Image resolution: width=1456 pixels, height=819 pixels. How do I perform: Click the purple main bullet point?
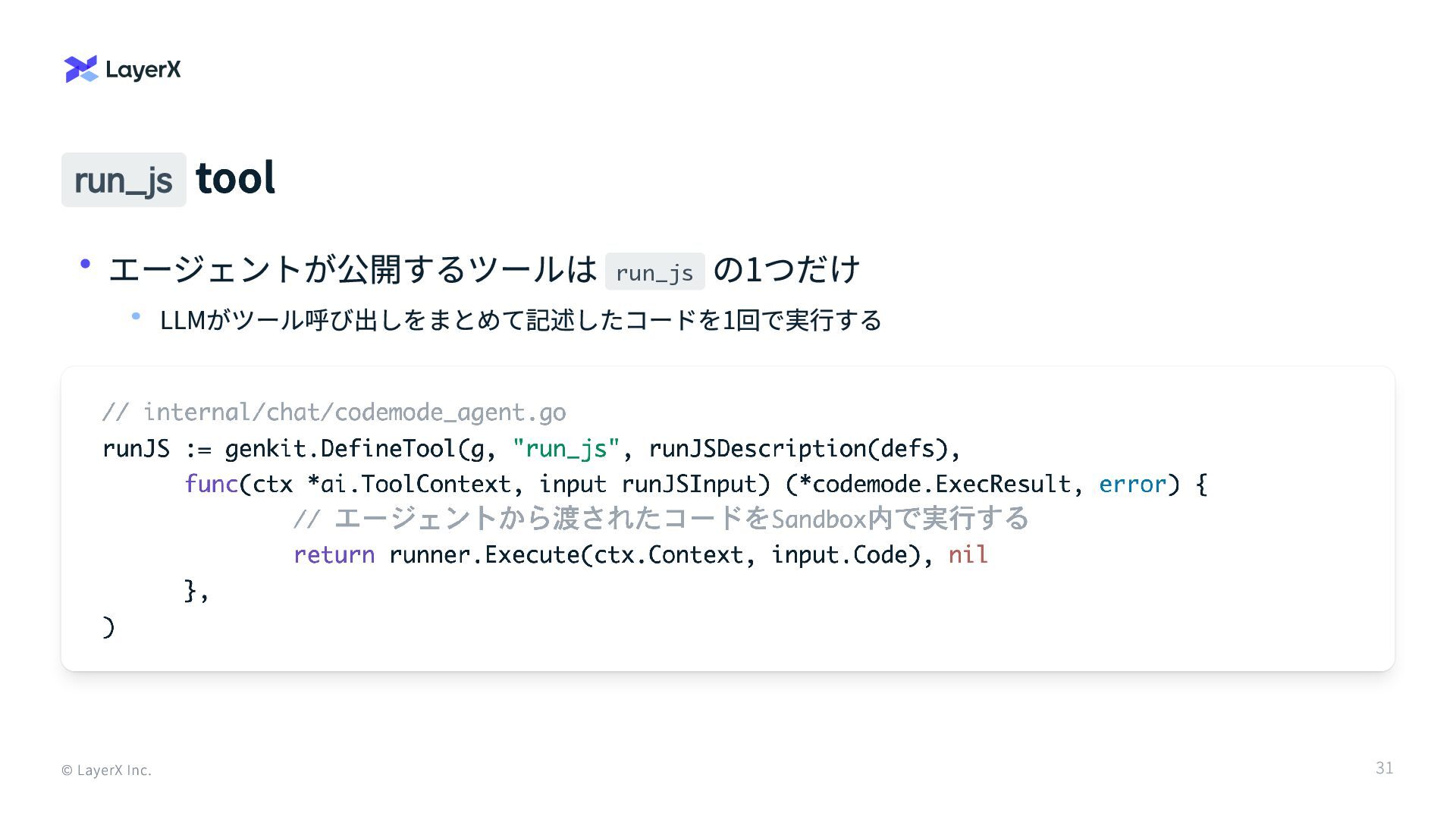click(85, 264)
